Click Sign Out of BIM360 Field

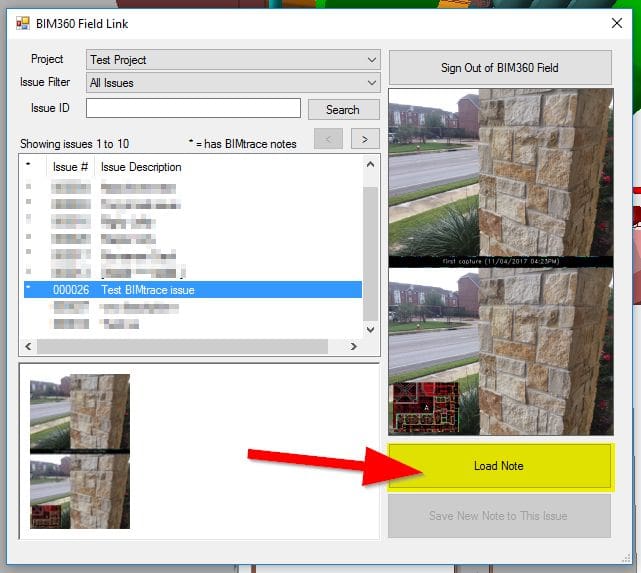tap(500, 67)
